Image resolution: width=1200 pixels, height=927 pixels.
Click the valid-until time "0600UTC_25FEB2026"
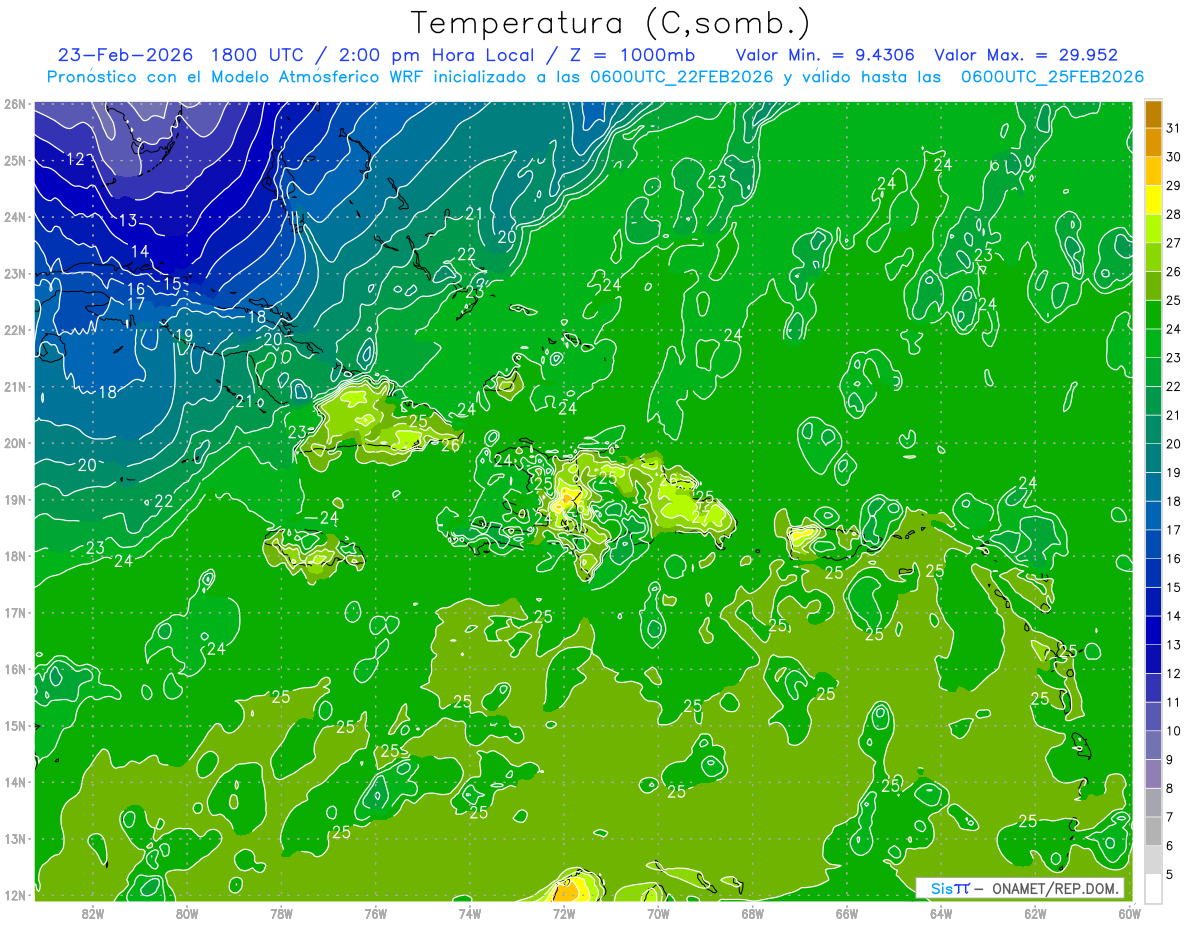[1052, 77]
